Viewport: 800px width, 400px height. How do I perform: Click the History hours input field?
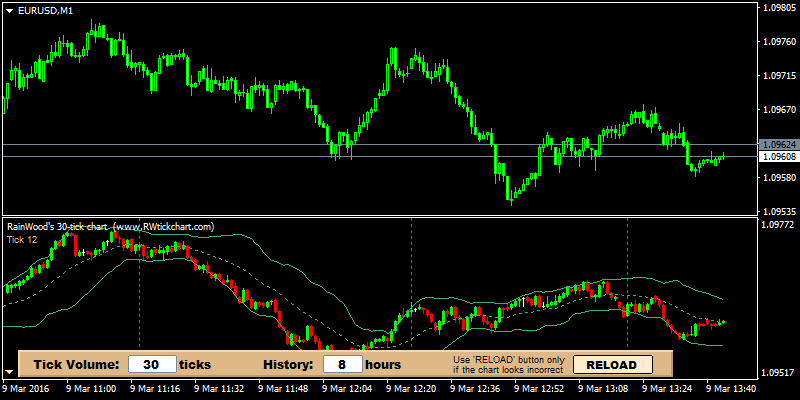tap(342, 365)
